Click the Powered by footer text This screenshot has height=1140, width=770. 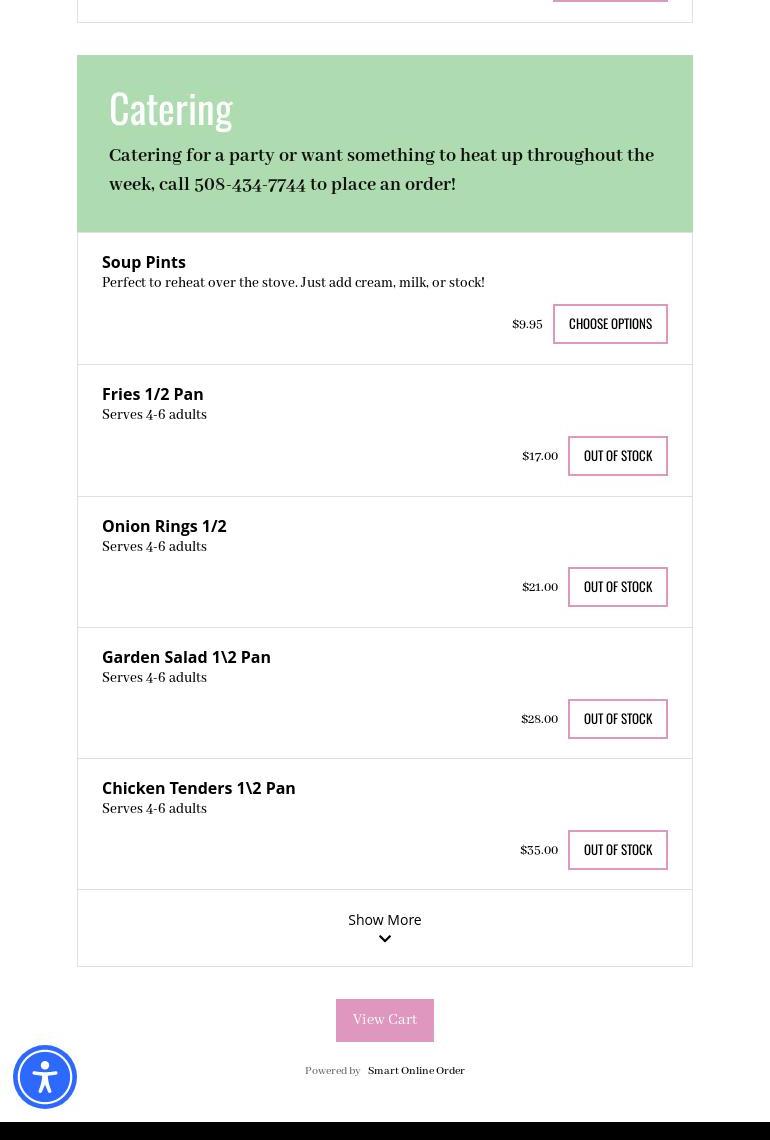click(333, 1070)
